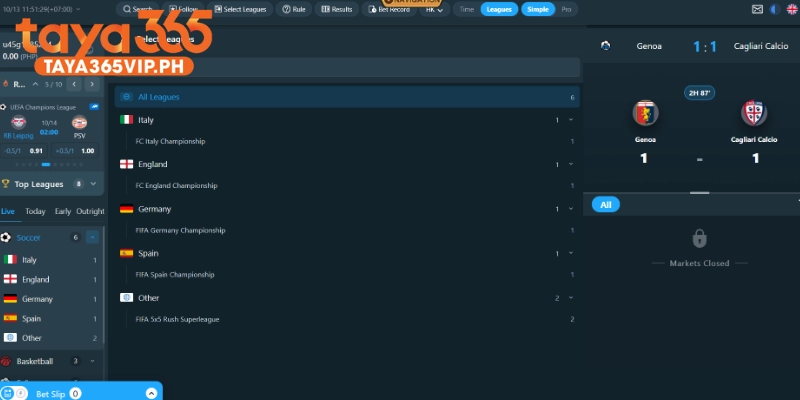Click the fire icon in the recommended panel
Viewport: 800px width, 400px height.
click(6, 84)
